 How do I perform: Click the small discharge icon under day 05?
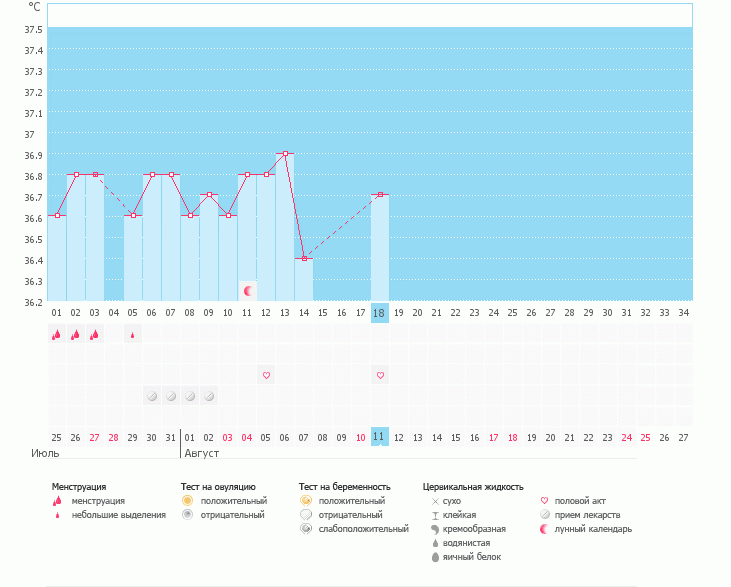pyautogui.click(x=132, y=335)
